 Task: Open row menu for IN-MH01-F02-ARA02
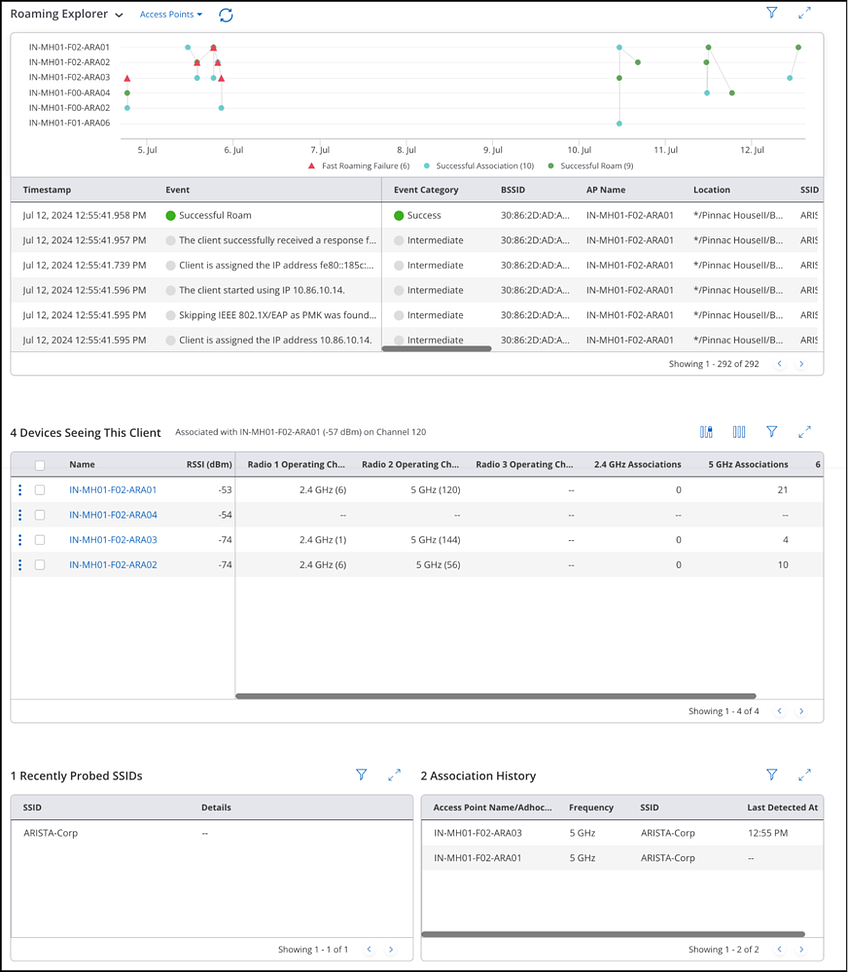(20, 565)
